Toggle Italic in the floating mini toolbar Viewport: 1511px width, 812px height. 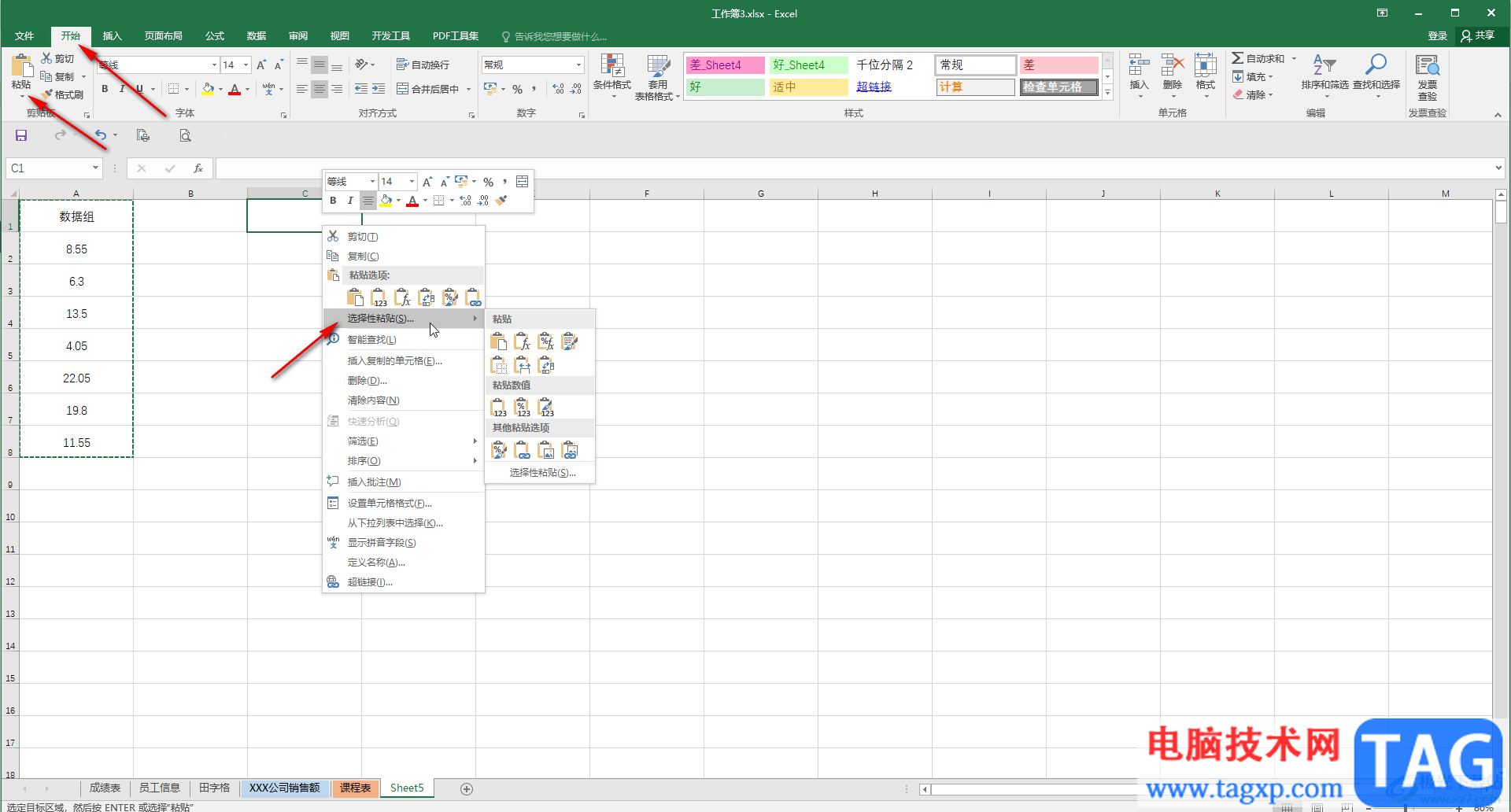[x=350, y=201]
